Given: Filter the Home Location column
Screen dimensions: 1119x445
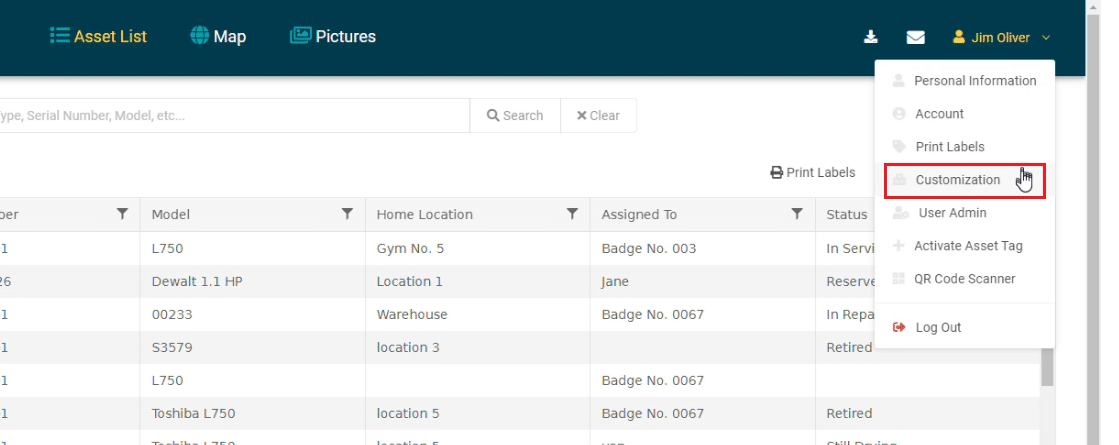Looking at the screenshot, I should pos(572,213).
